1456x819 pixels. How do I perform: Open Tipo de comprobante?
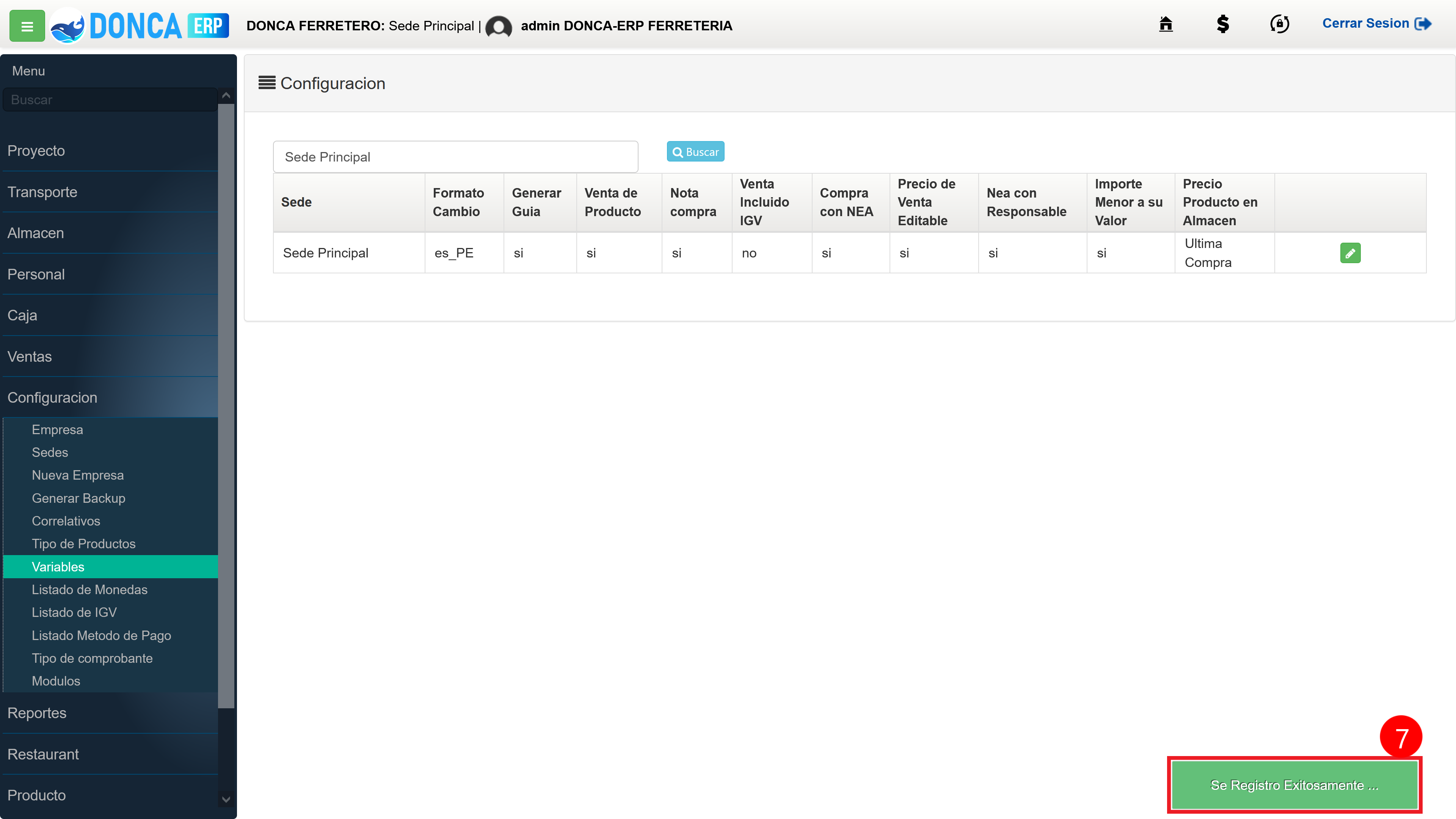point(110,659)
